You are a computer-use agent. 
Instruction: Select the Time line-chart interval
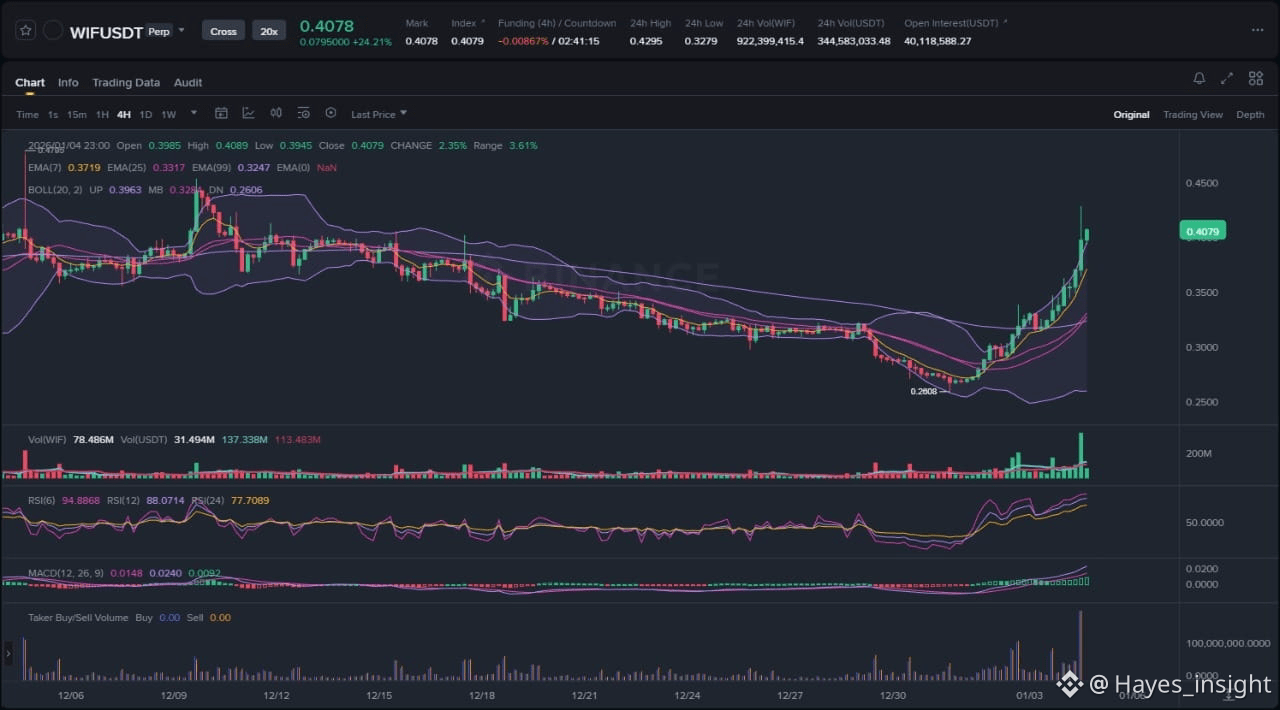pyautogui.click(x=27, y=114)
